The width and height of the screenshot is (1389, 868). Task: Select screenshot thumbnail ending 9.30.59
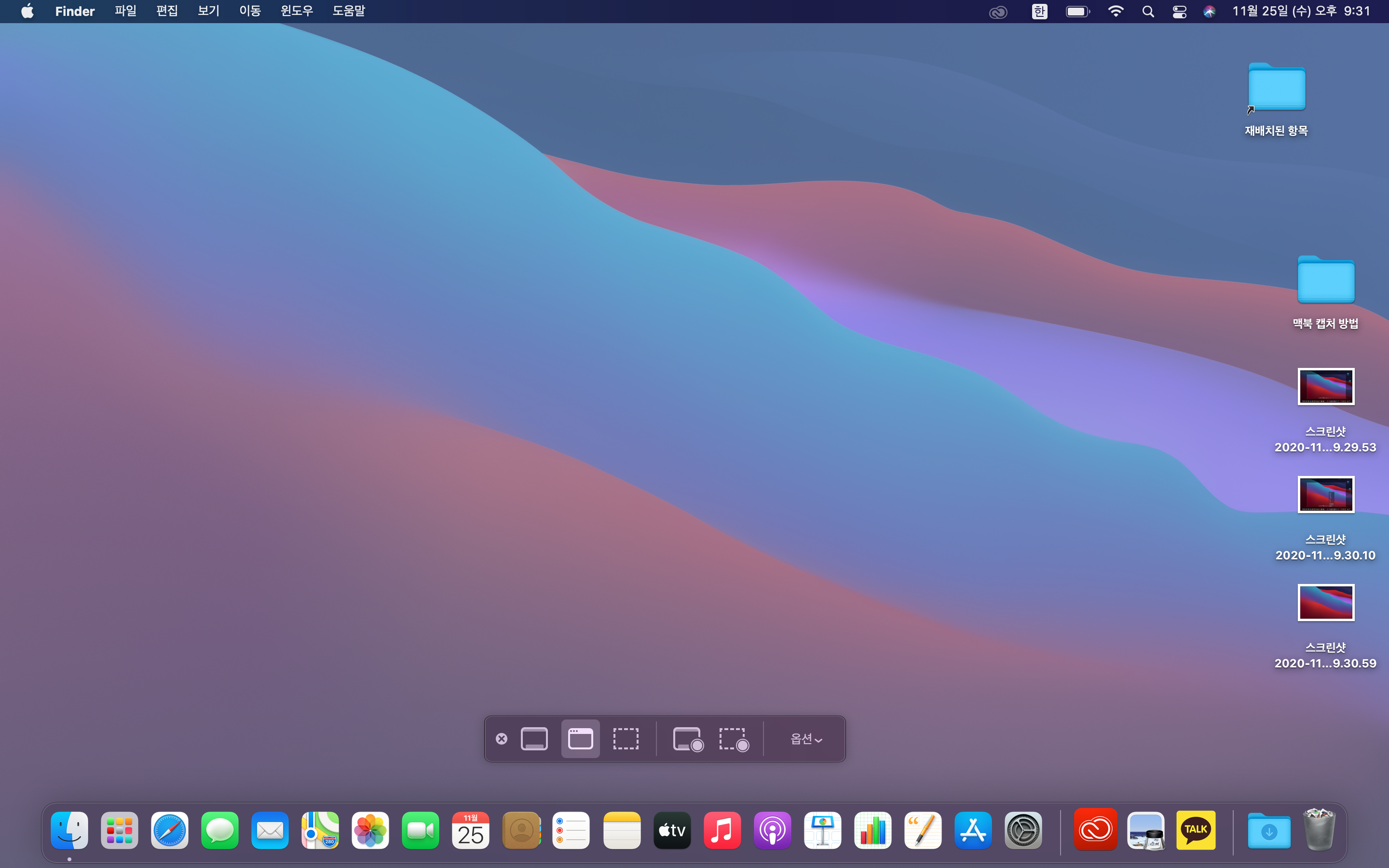coord(1326,603)
